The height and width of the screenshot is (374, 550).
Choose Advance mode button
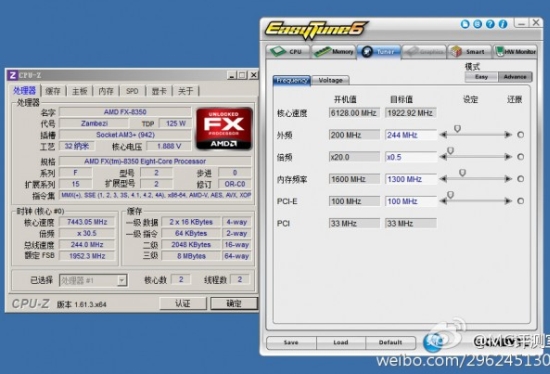pyautogui.click(x=515, y=77)
